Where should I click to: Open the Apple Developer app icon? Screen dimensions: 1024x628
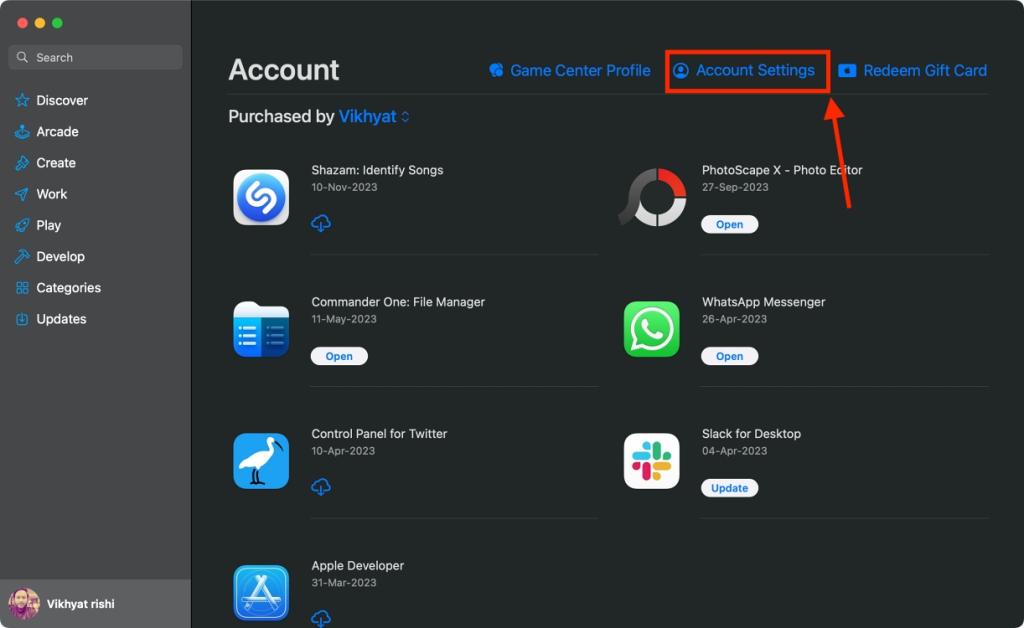point(261,593)
